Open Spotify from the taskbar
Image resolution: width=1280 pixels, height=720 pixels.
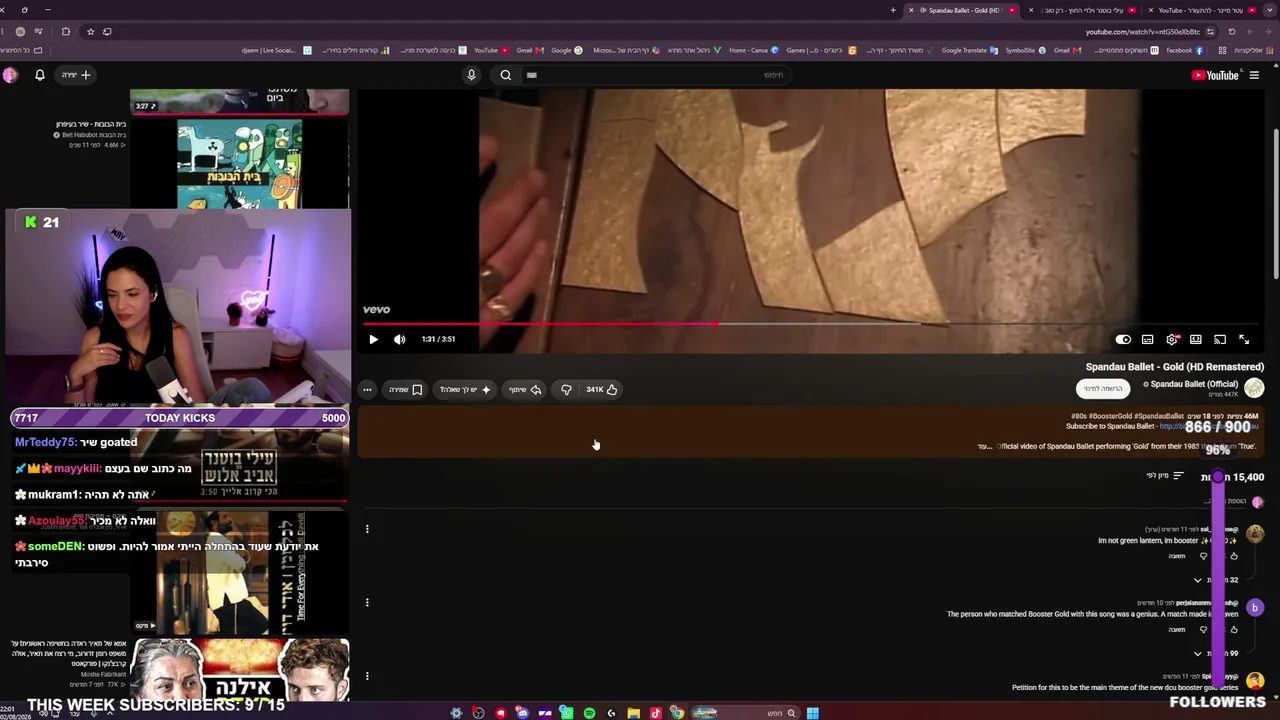tap(589, 713)
